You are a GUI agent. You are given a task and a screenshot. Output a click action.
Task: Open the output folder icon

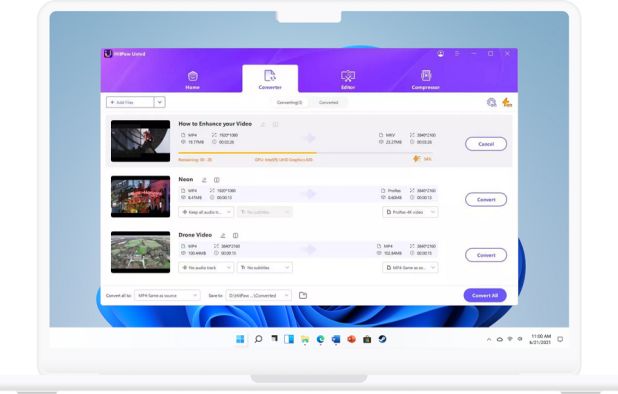[303, 295]
